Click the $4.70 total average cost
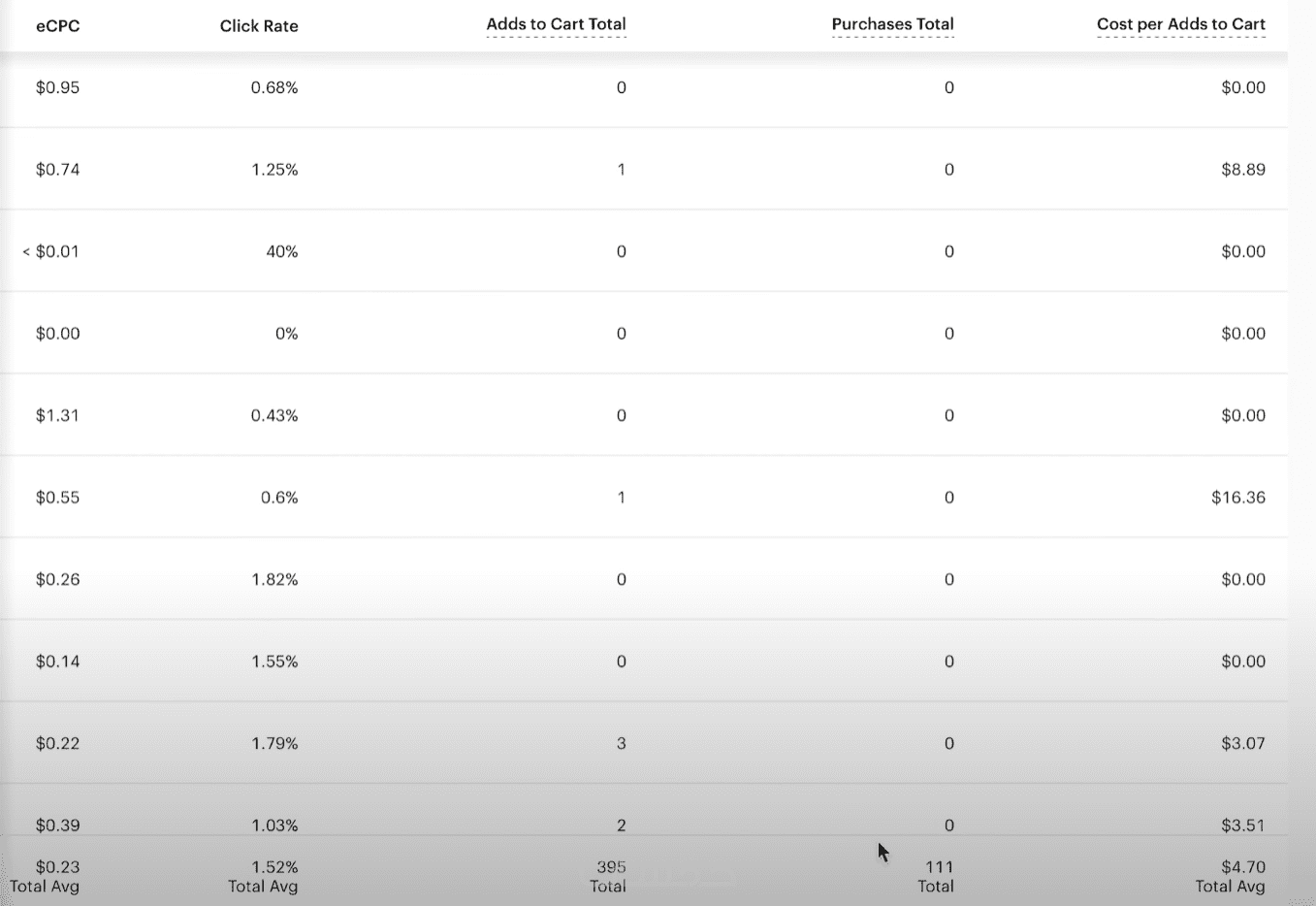The image size is (1316, 906). point(1242,867)
